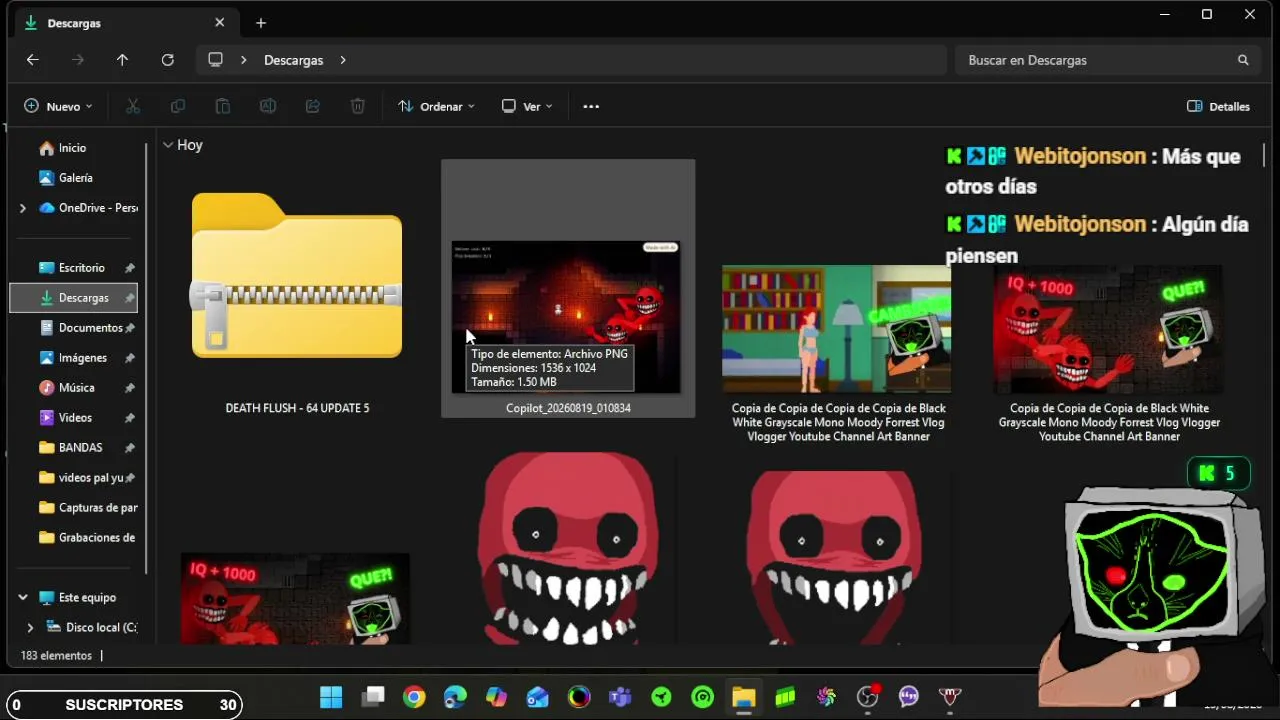Viewport: 1280px width, 720px height.
Task: Go to Escritorio in sidebar
Action: [73, 268]
